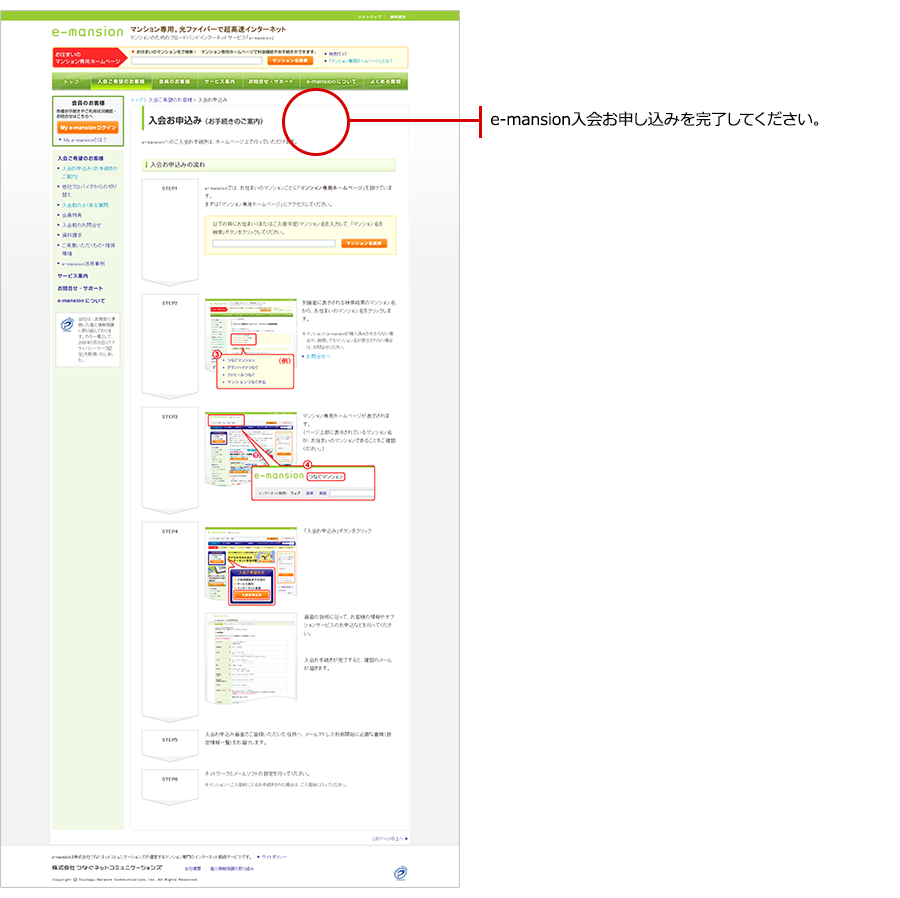Open the トップ navigation tab
Image resolution: width=900 pixels, height=898 pixels.
(x=71, y=81)
